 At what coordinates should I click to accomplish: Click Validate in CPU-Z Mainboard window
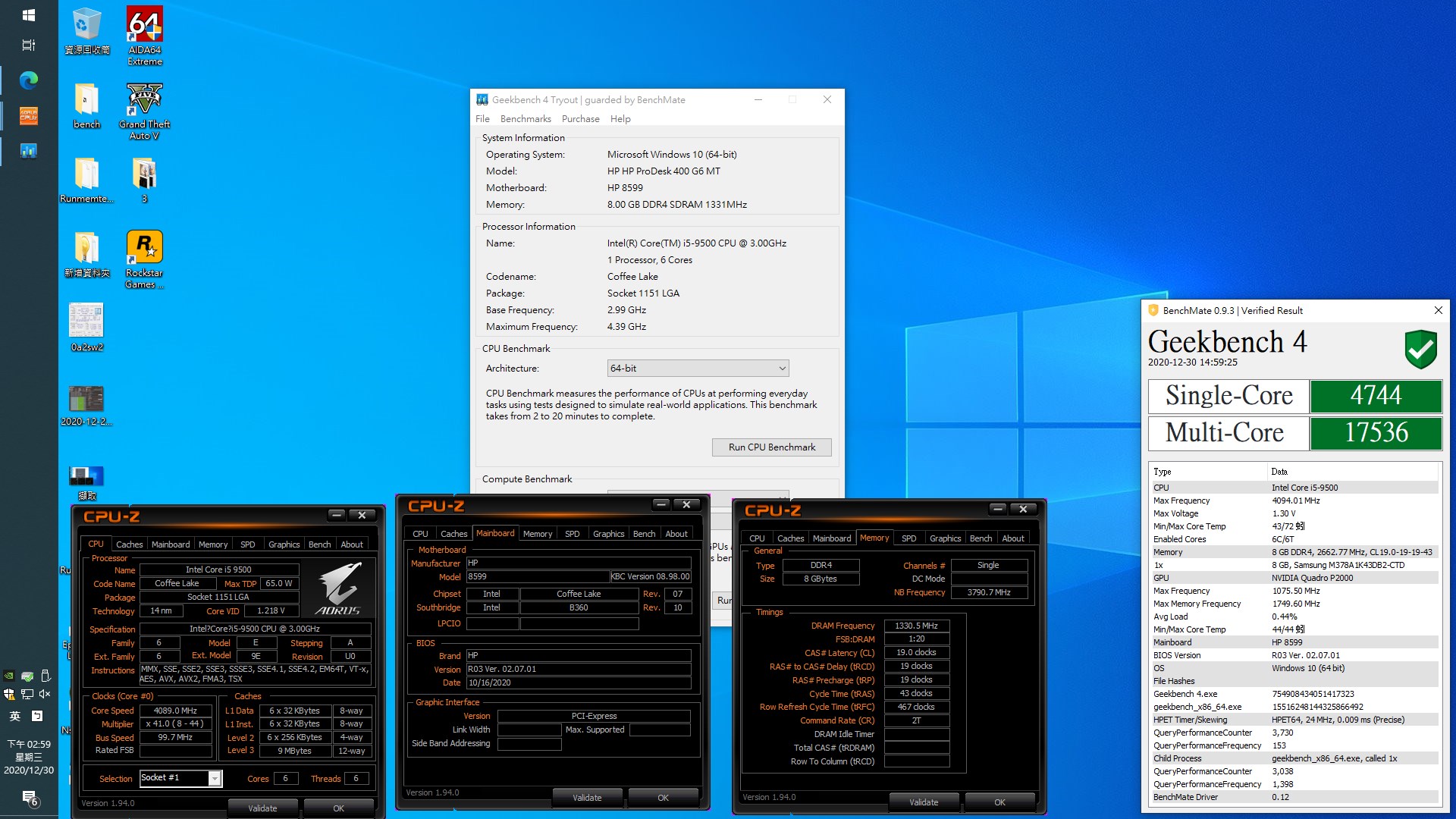click(x=587, y=798)
